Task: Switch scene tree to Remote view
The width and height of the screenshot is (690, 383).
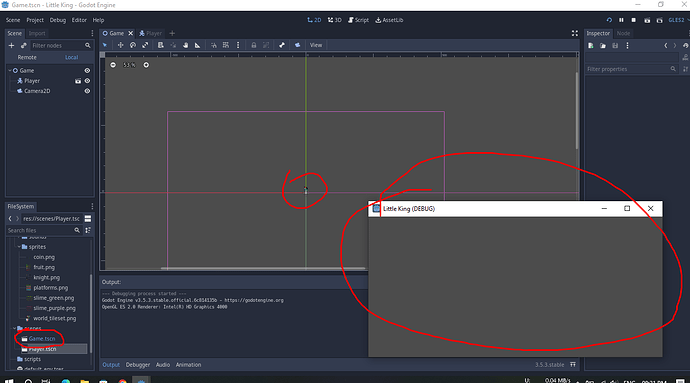Action: coord(27,57)
